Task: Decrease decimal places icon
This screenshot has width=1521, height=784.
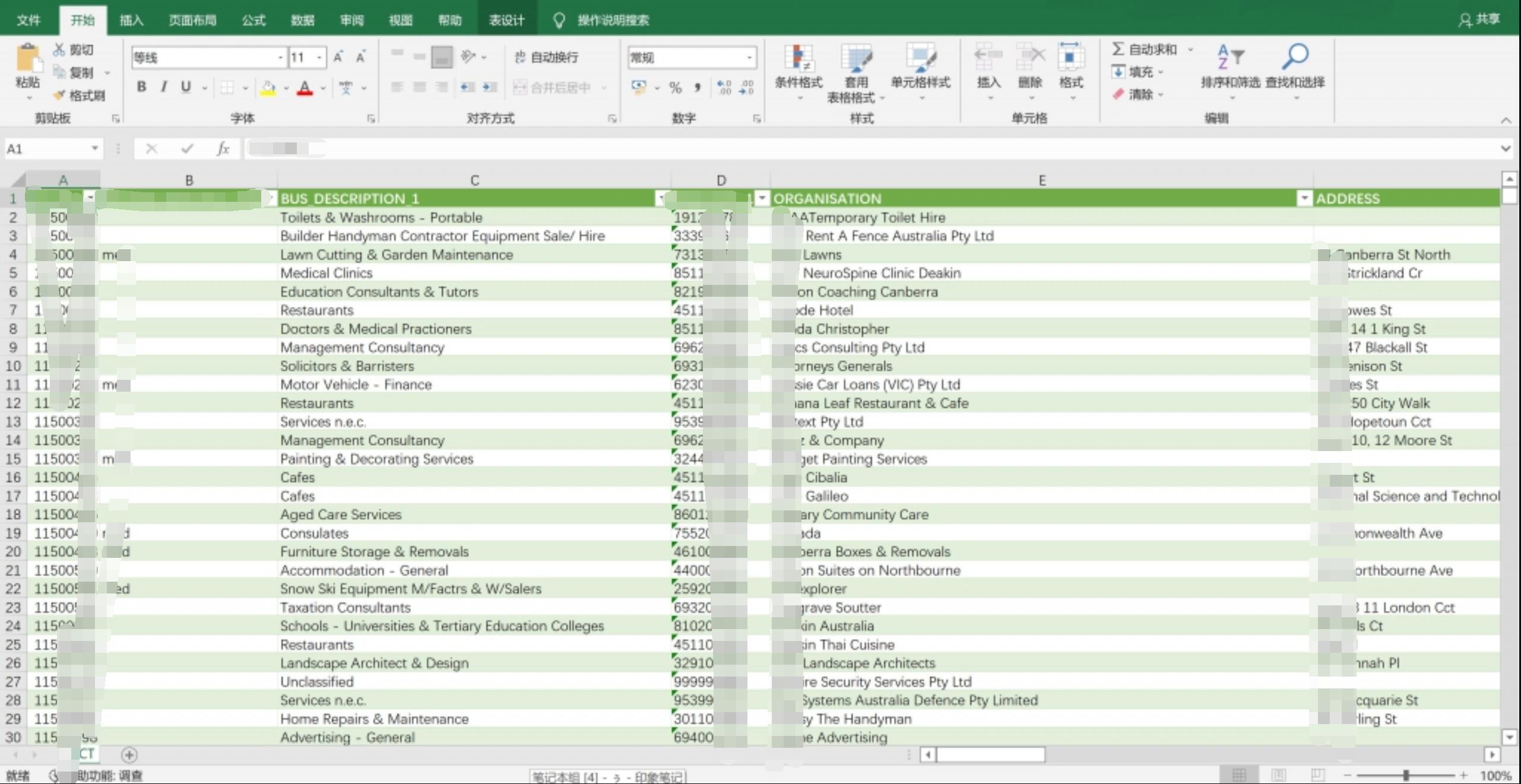Action: (x=746, y=88)
